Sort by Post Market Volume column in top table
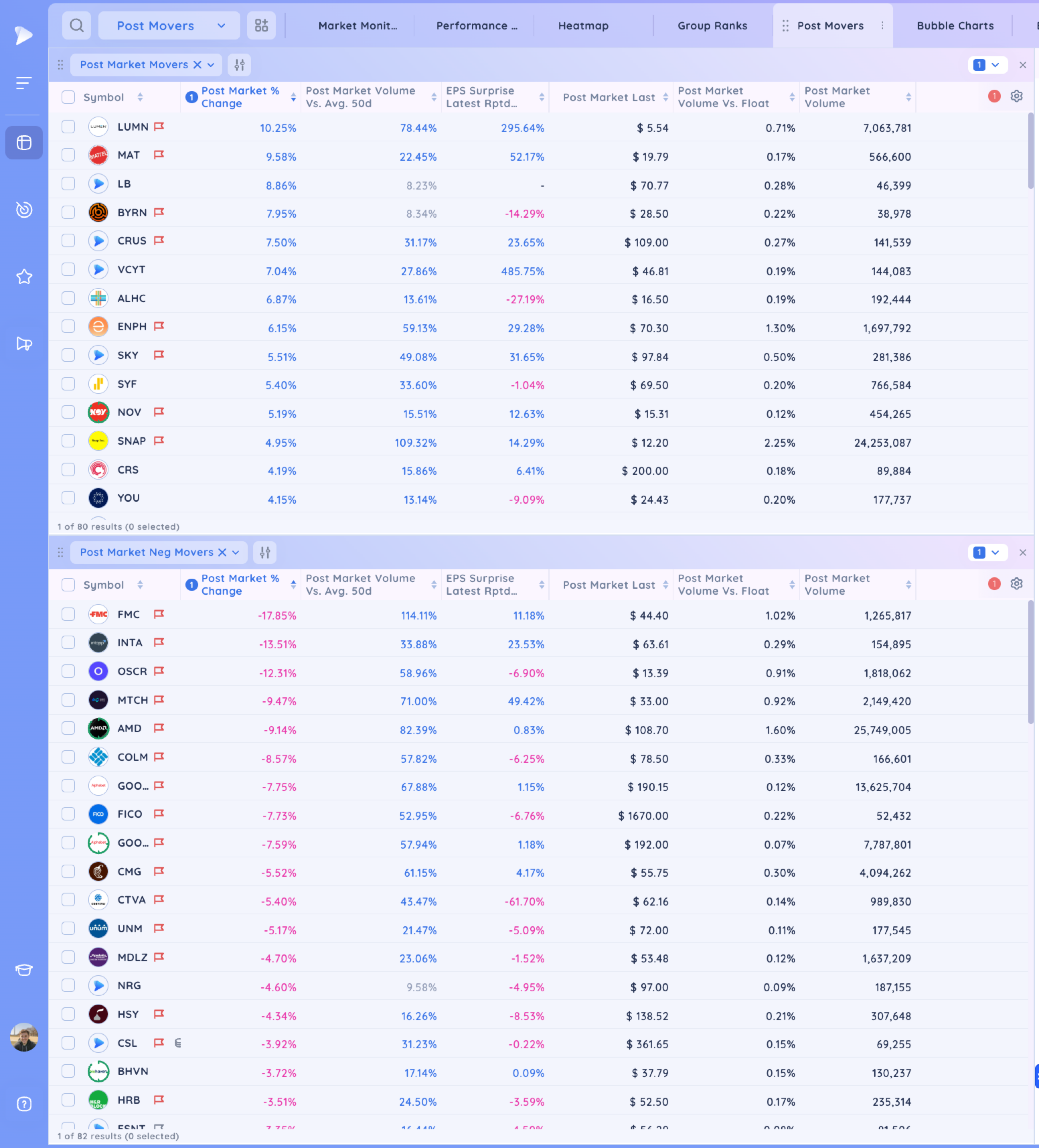Image resolution: width=1039 pixels, height=1148 pixels. click(908, 97)
